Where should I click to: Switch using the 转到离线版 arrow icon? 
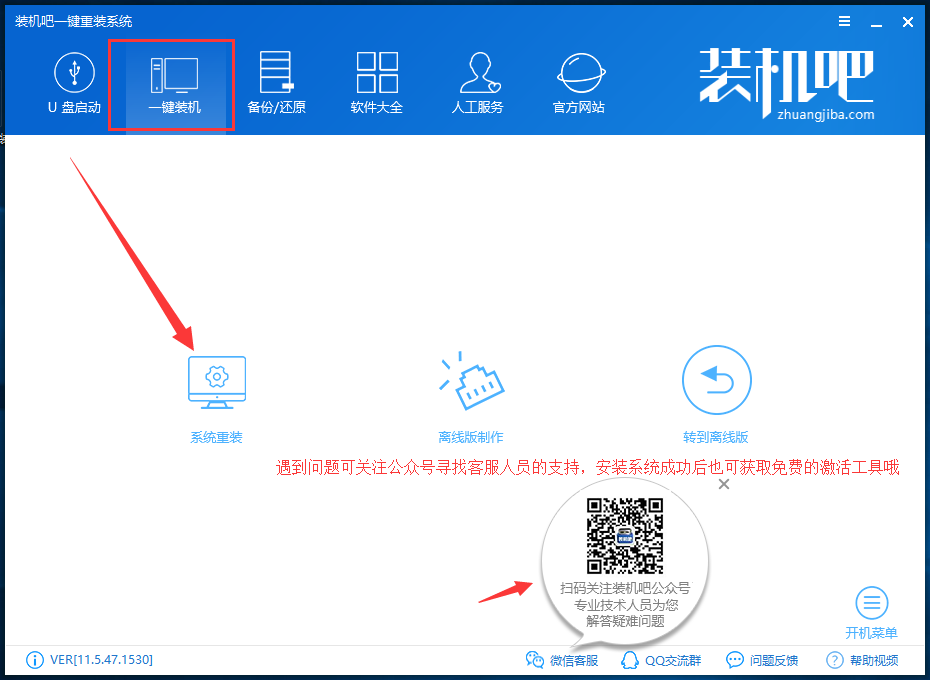tap(716, 380)
